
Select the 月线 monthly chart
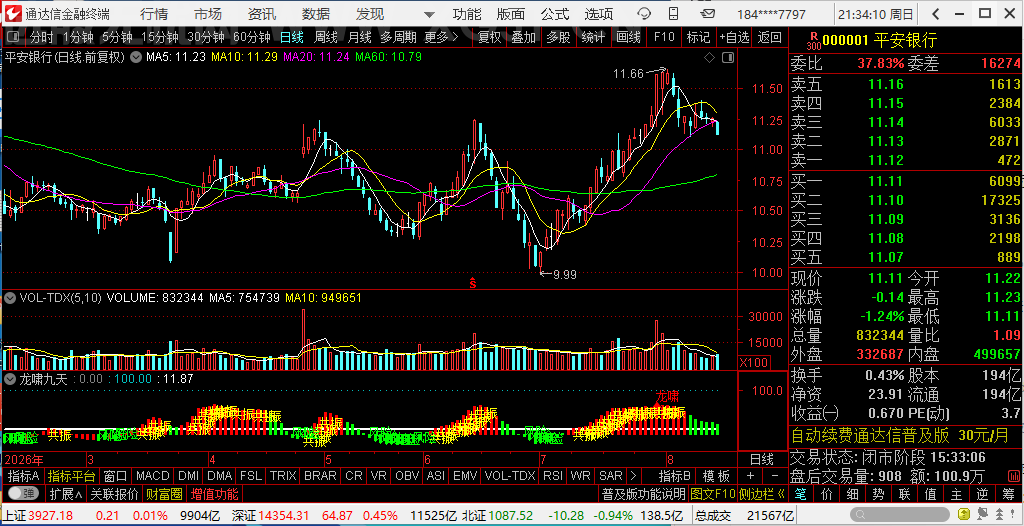click(359, 37)
